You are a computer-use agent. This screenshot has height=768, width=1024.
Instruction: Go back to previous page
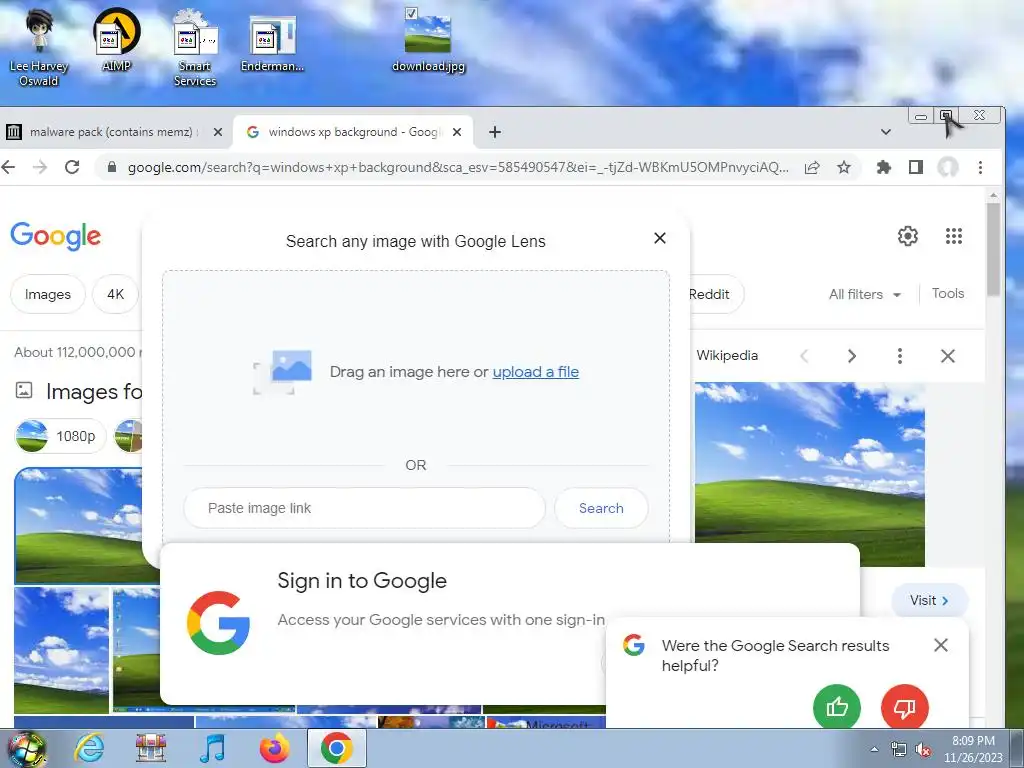coord(8,167)
